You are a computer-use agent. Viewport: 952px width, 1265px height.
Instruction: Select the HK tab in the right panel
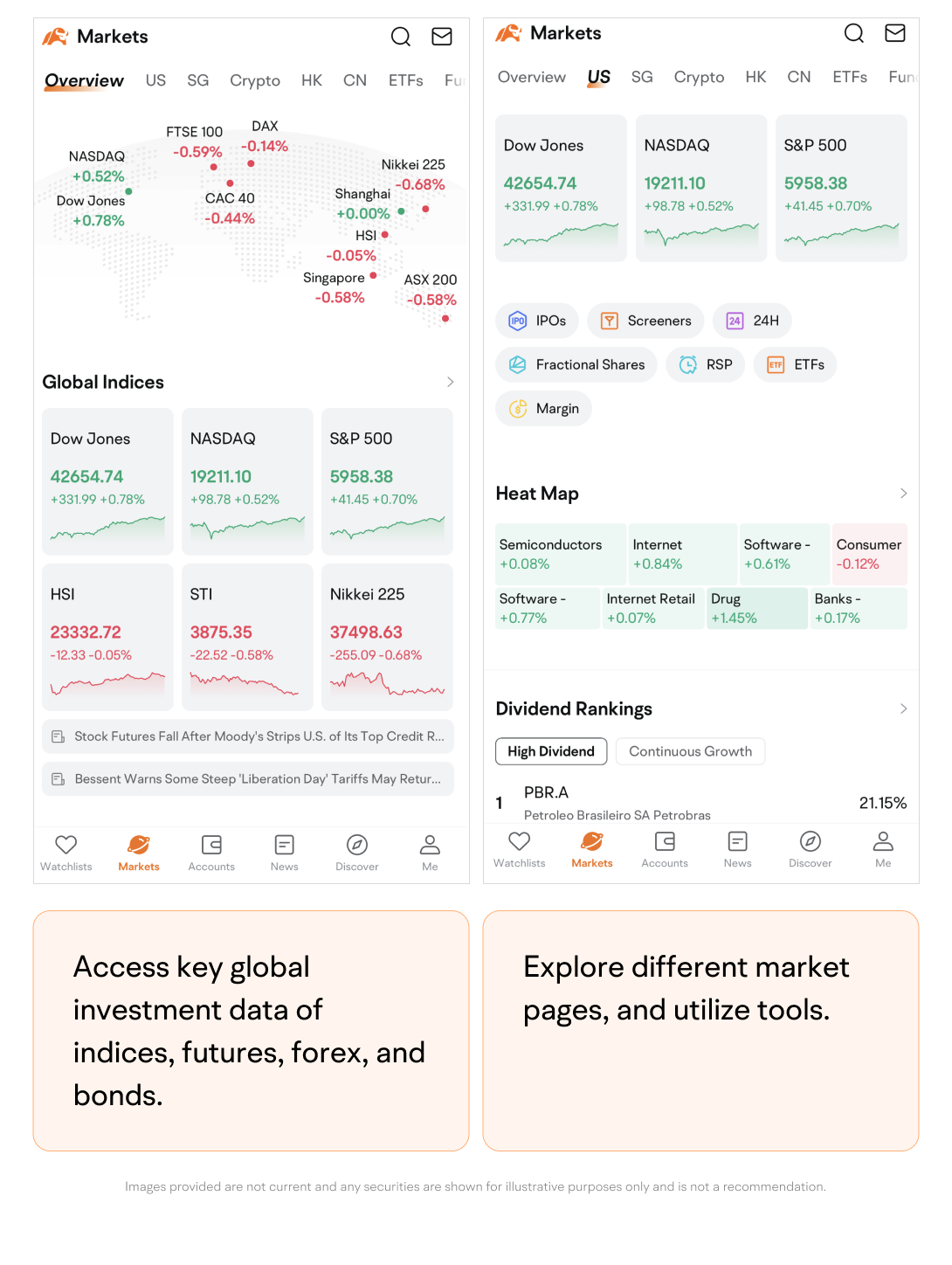[x=755, y=77]
